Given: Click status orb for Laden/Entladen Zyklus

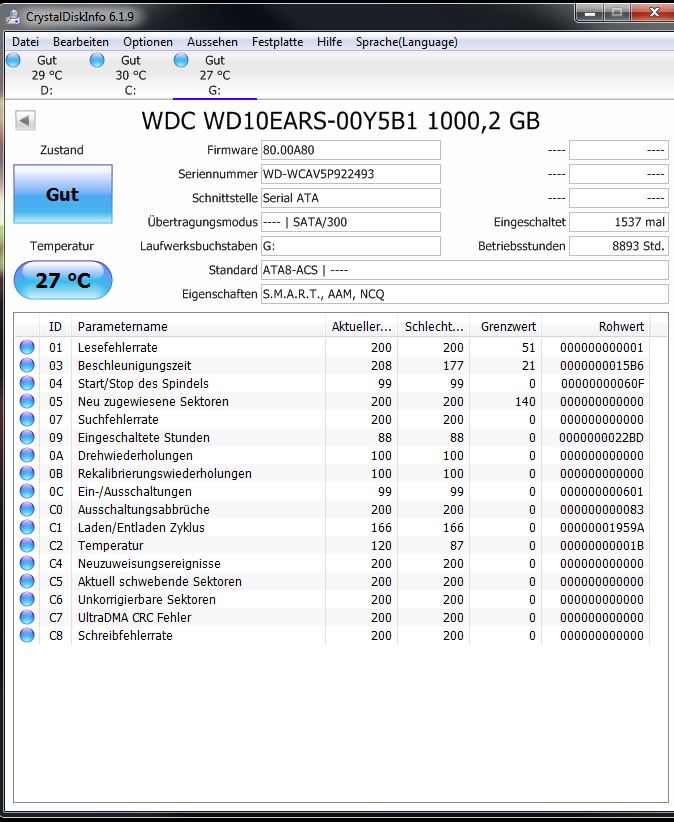Looking at the screenshot, I should 27,527.
